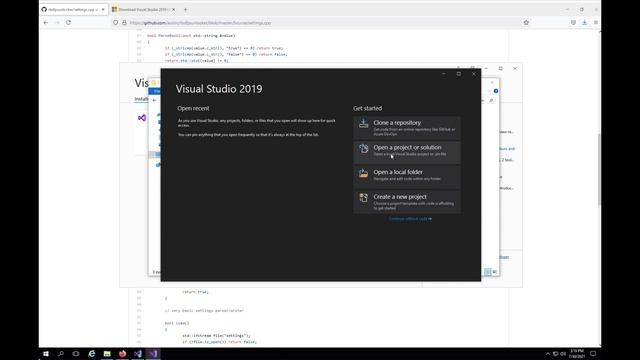The width and height of the screenshot is (640, 360).
Task: Open the browser hamburger menu
Action: click(x=596, y=23)
